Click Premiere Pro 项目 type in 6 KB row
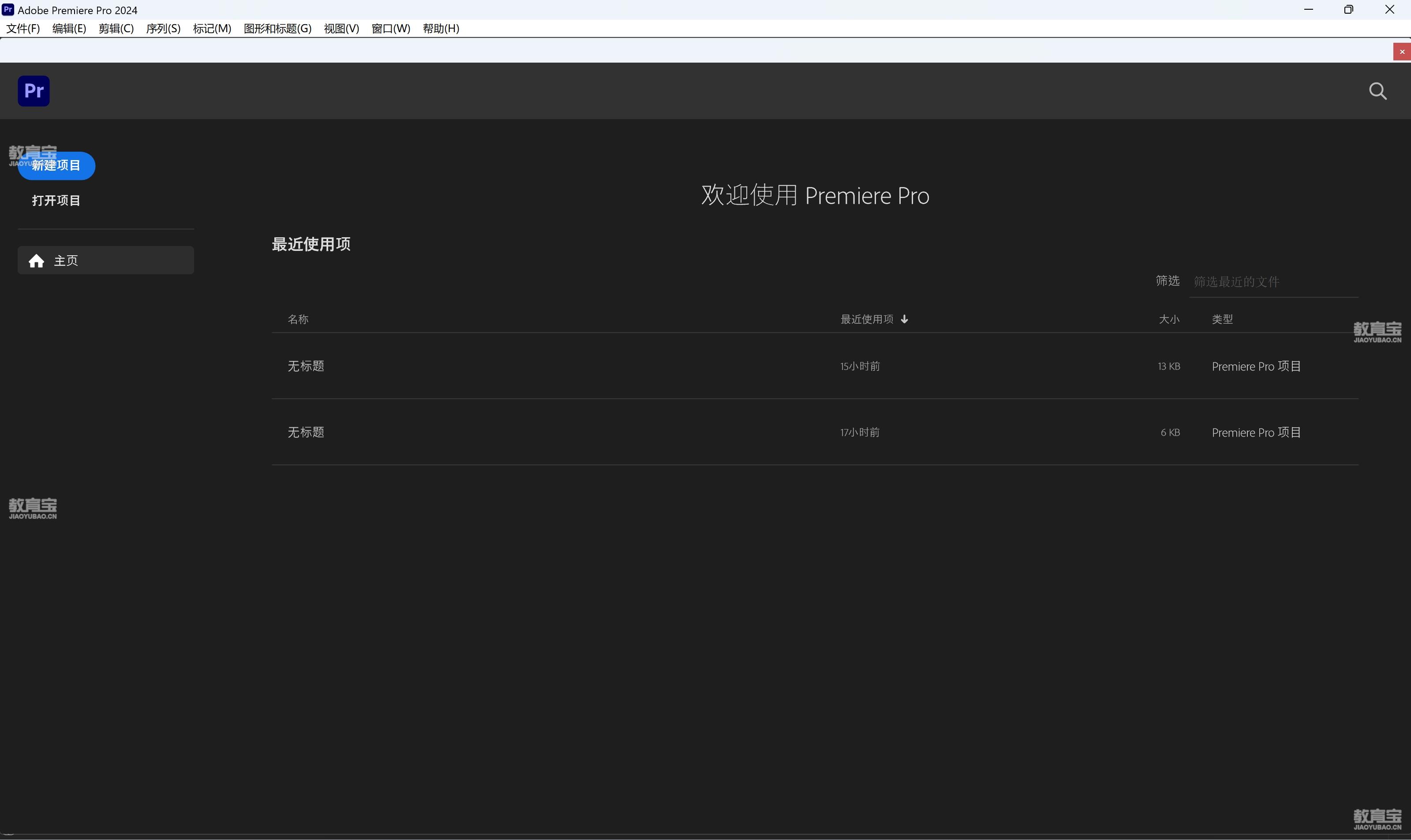 tap(1257, 433)
